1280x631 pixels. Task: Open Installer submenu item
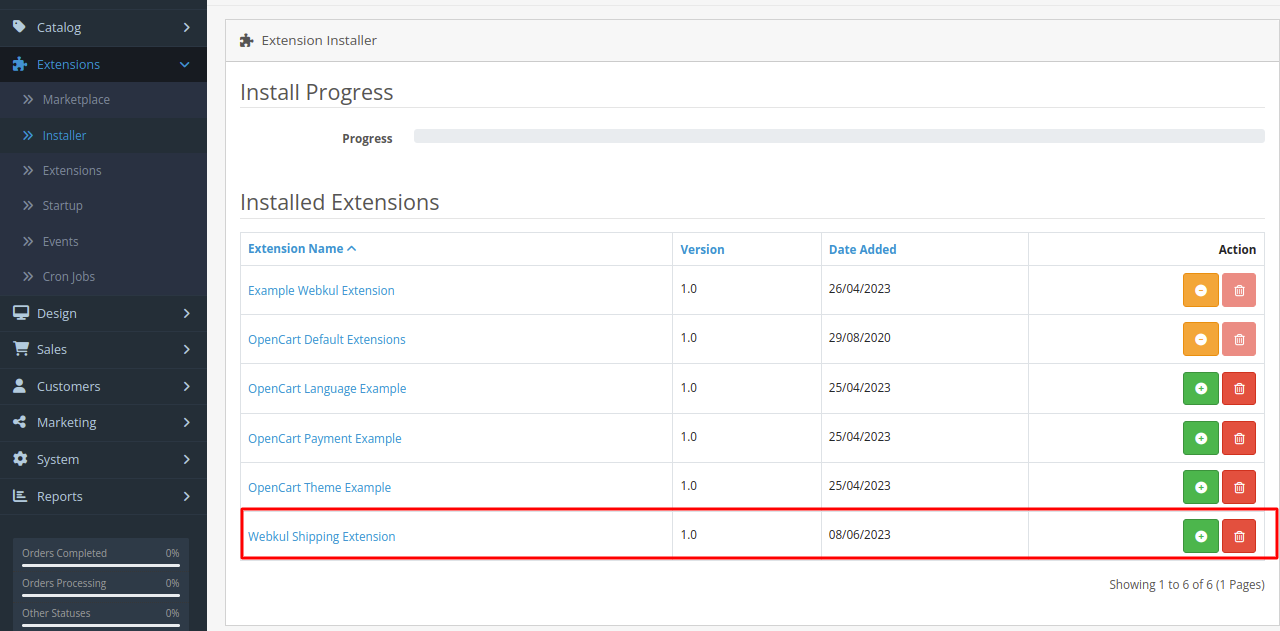coord(64,135)
